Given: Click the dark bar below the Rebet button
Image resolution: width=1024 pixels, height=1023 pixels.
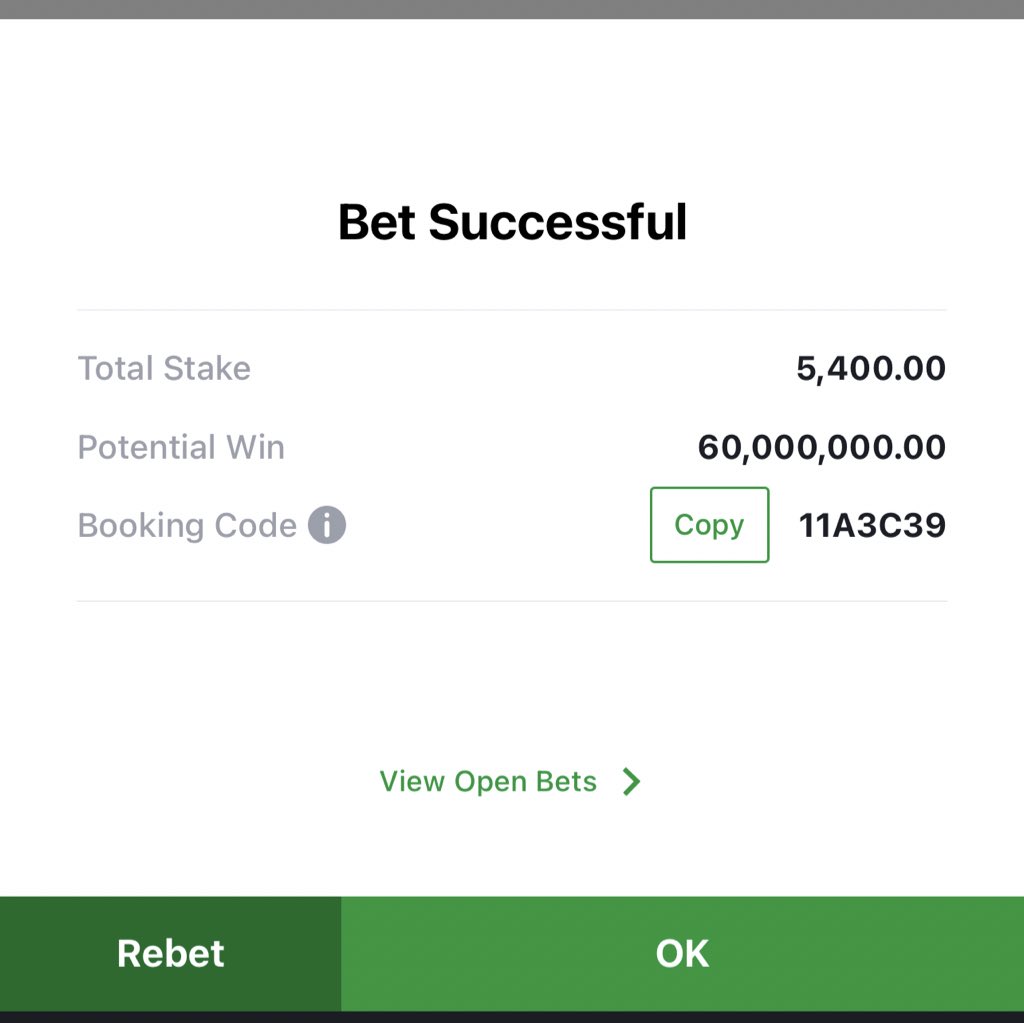Looking at the screenshot, I should pos(512,1017).
